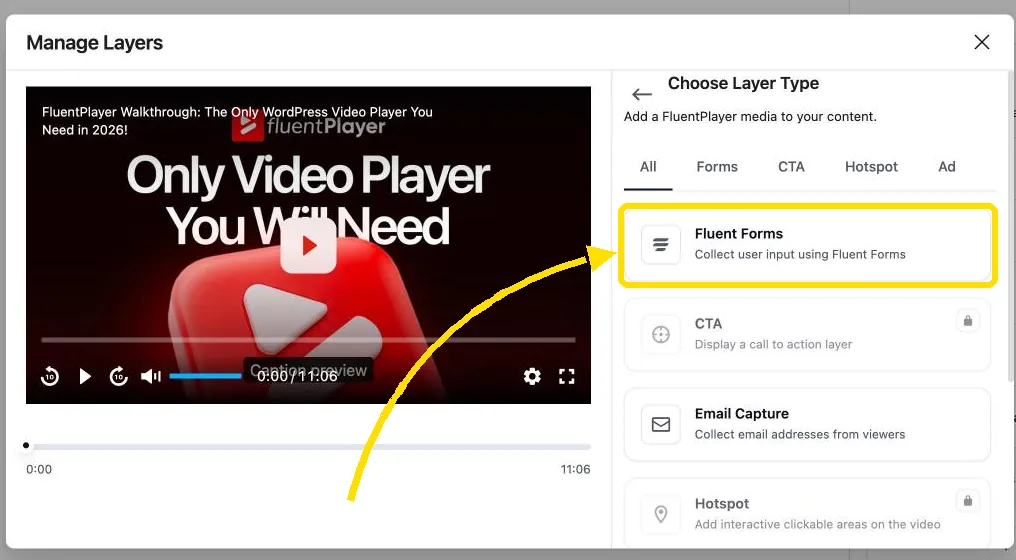Rewind 10 seconds in the video
This screenshot has height=560, width=1016.
[x=50, y=376]
